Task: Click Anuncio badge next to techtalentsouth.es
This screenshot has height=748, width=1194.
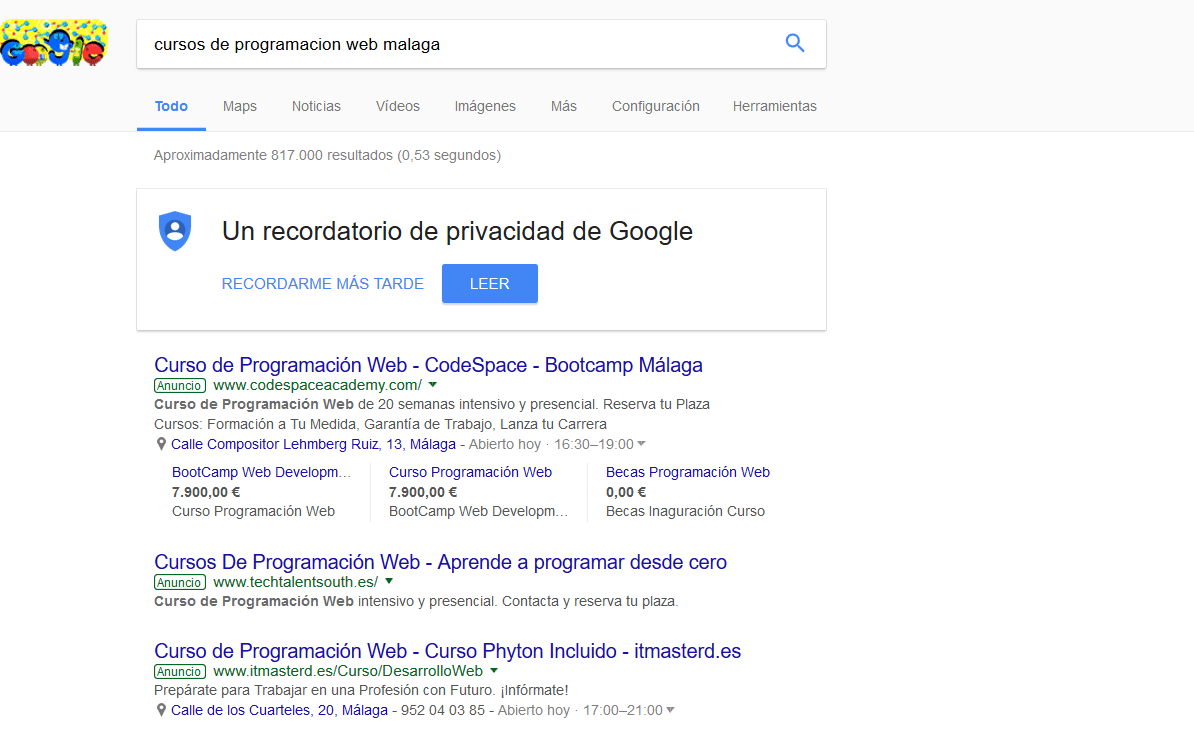Action: pyautogui.click(x=180, y=583)
